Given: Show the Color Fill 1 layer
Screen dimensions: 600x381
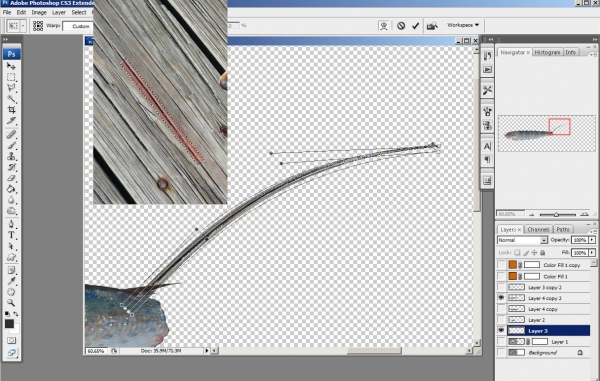Looking at the screenshot, I should click(x=501, y=276).
